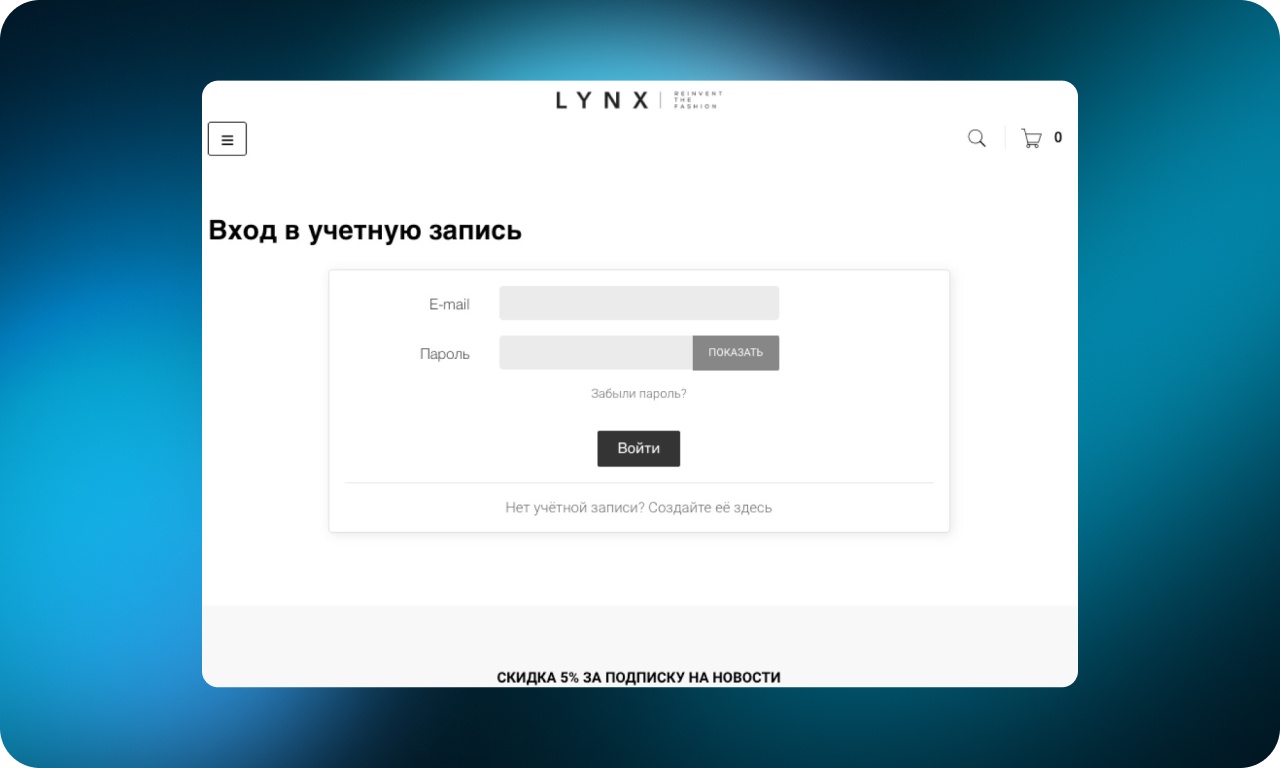This screenshot has width=1280, height=768.
Task: Submit login with Войти button
Action: (x=639, y=448)
